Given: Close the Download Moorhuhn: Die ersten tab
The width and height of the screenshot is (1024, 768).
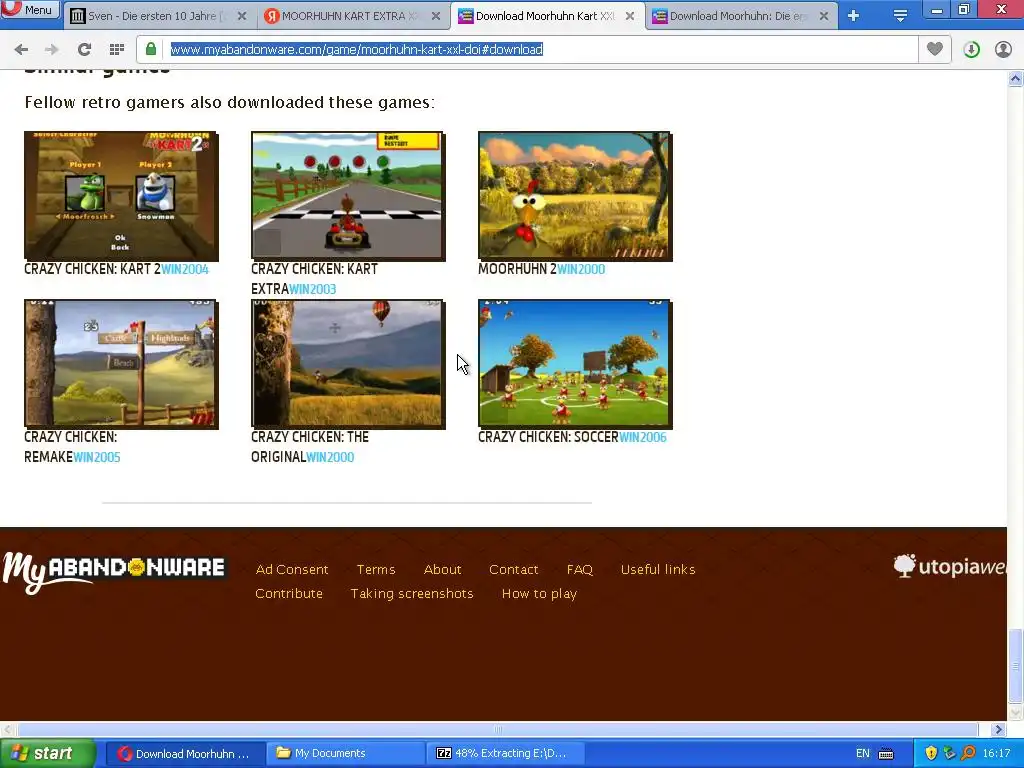Looking at the screenshot, I should (x=824, y=16).
